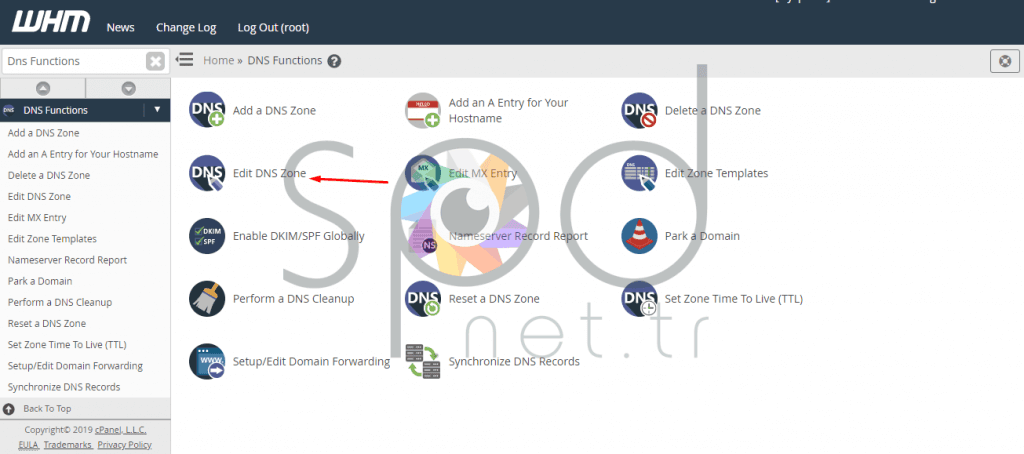Toggle the sidebar menu icon beside Home
Viewport: 1024px width, 454px height.
185,60
